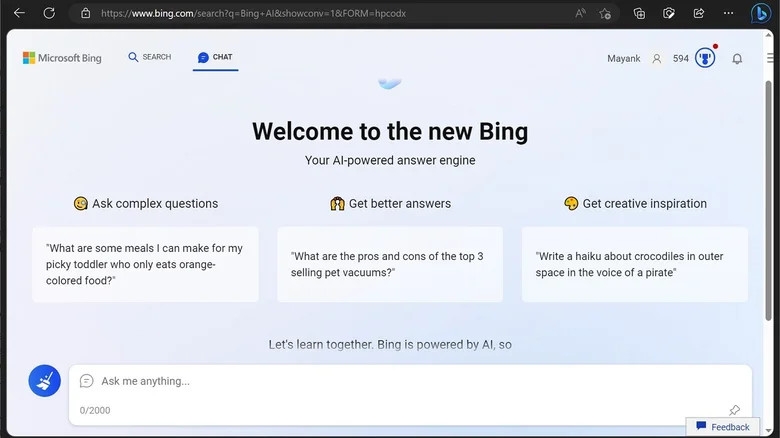The width and height of the screenshot is (780, 438).
Task: Click the Add to favorites star icon
Action: click(x=605, y=13)
